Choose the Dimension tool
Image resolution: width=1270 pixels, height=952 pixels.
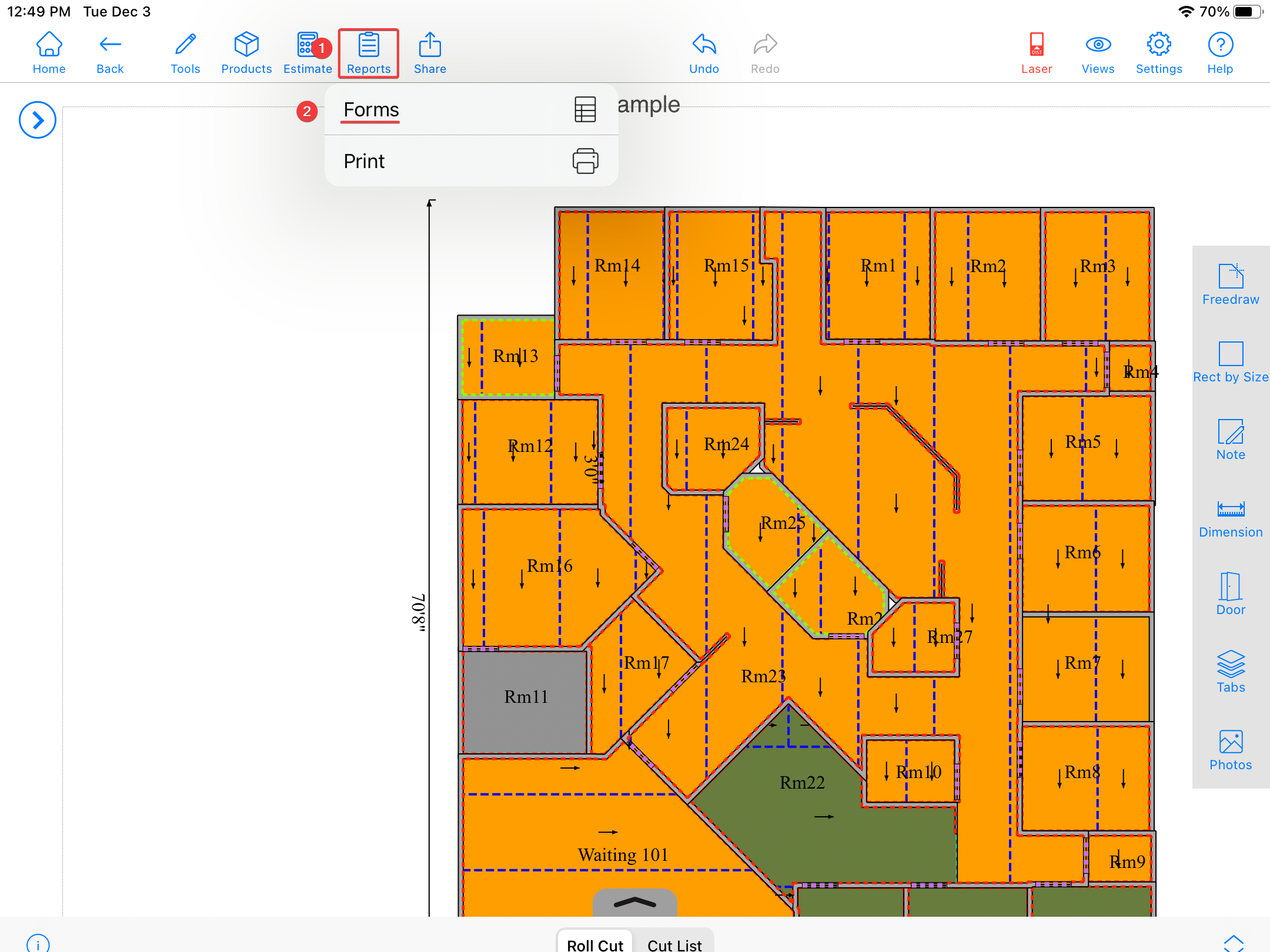(1230, 517)
